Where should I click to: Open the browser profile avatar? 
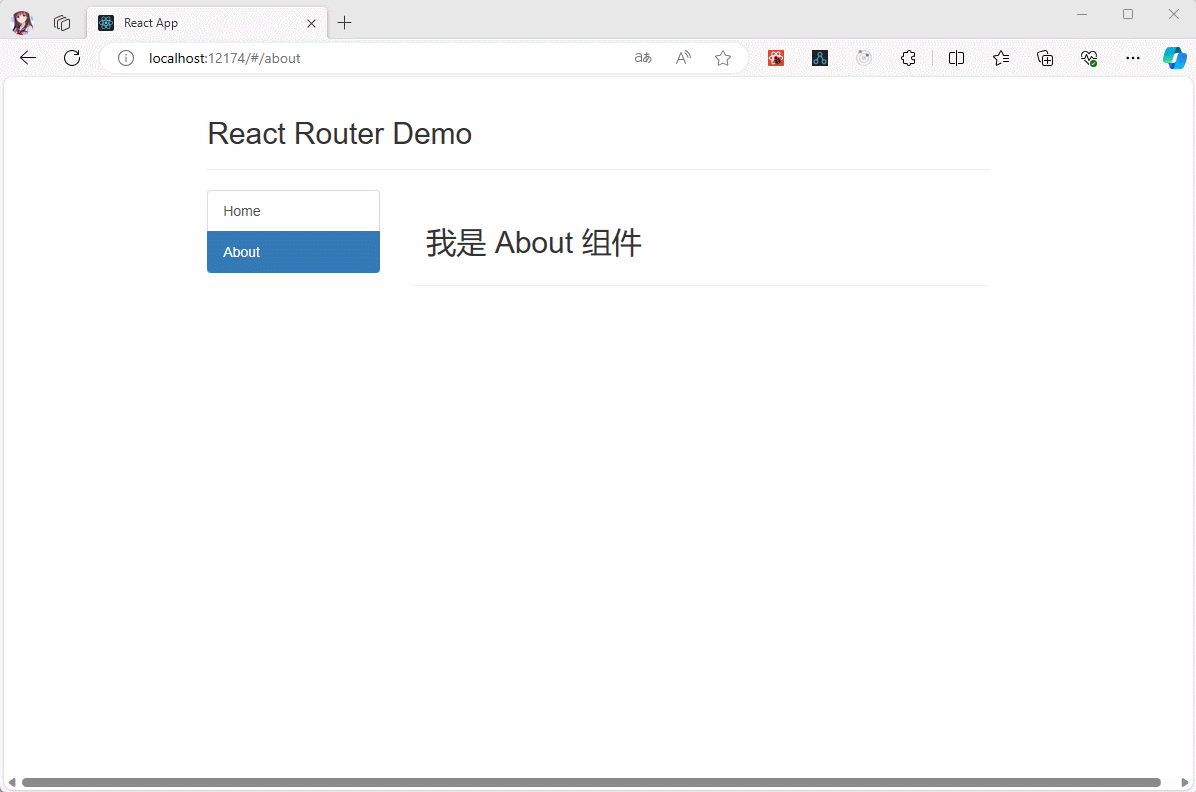tap(22, 22)
